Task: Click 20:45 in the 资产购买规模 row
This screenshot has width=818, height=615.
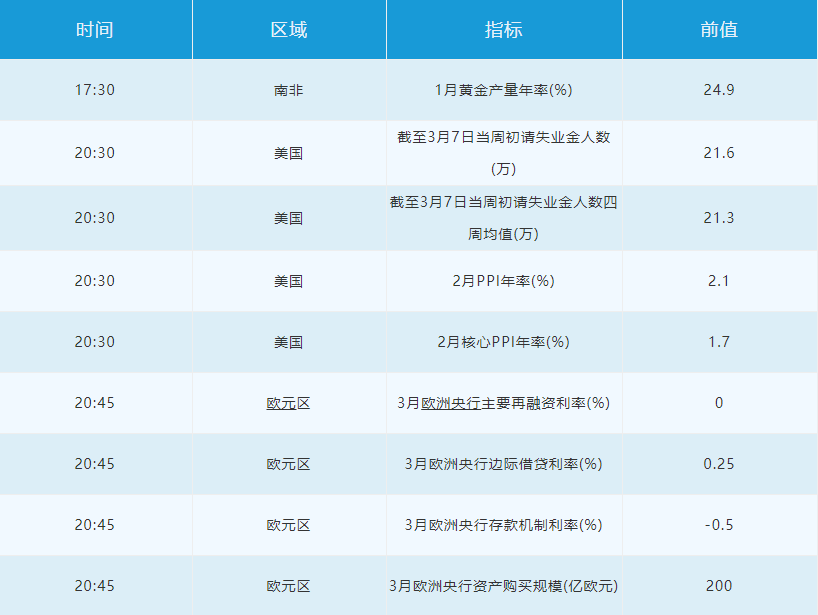Action: tap(94, 586)
